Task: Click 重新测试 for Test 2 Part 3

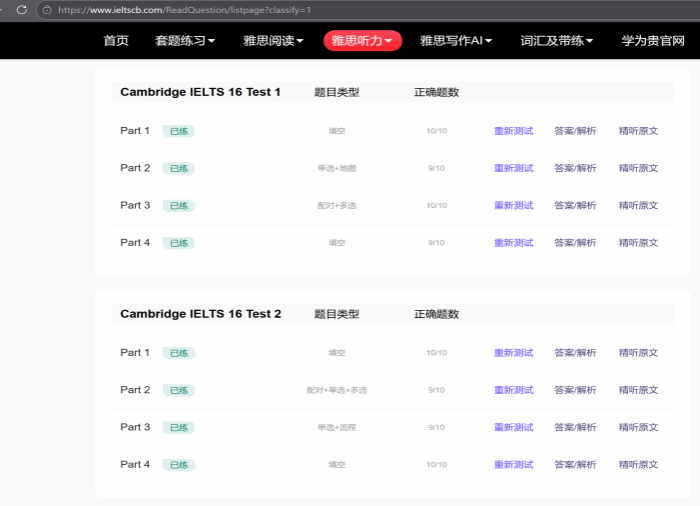Action: pos(513,427)
